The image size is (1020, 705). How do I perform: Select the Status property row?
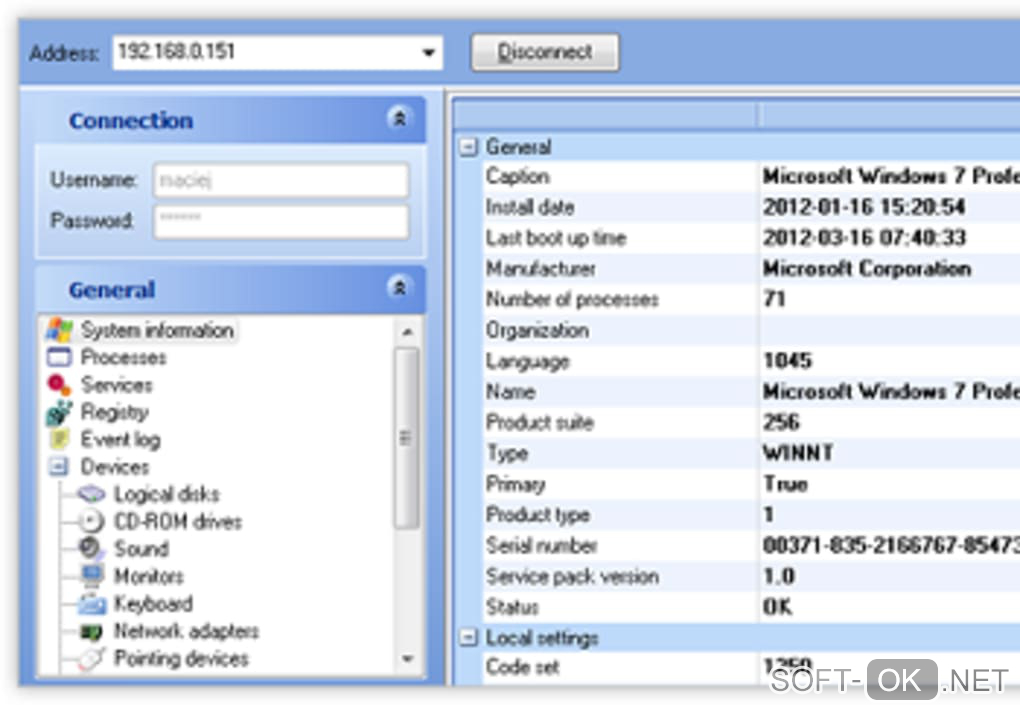pos(751,606)
